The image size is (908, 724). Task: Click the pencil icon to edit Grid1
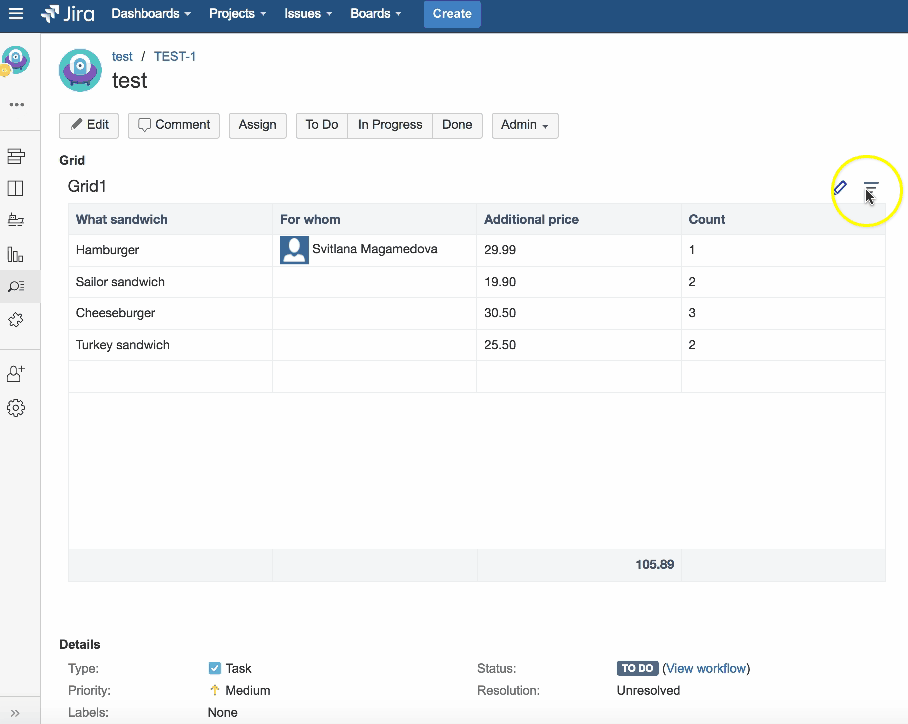click(x=840, y=187)
